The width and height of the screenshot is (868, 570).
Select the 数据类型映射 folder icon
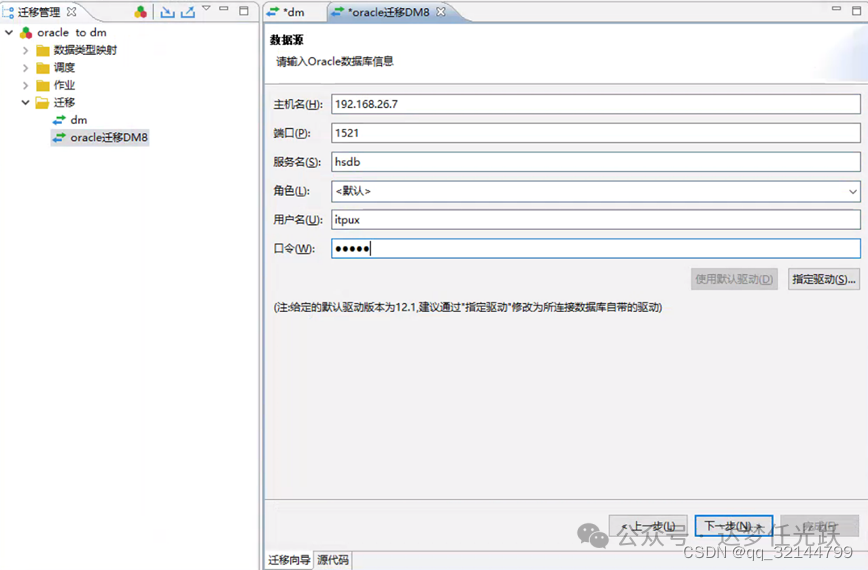tap(43, 51)
